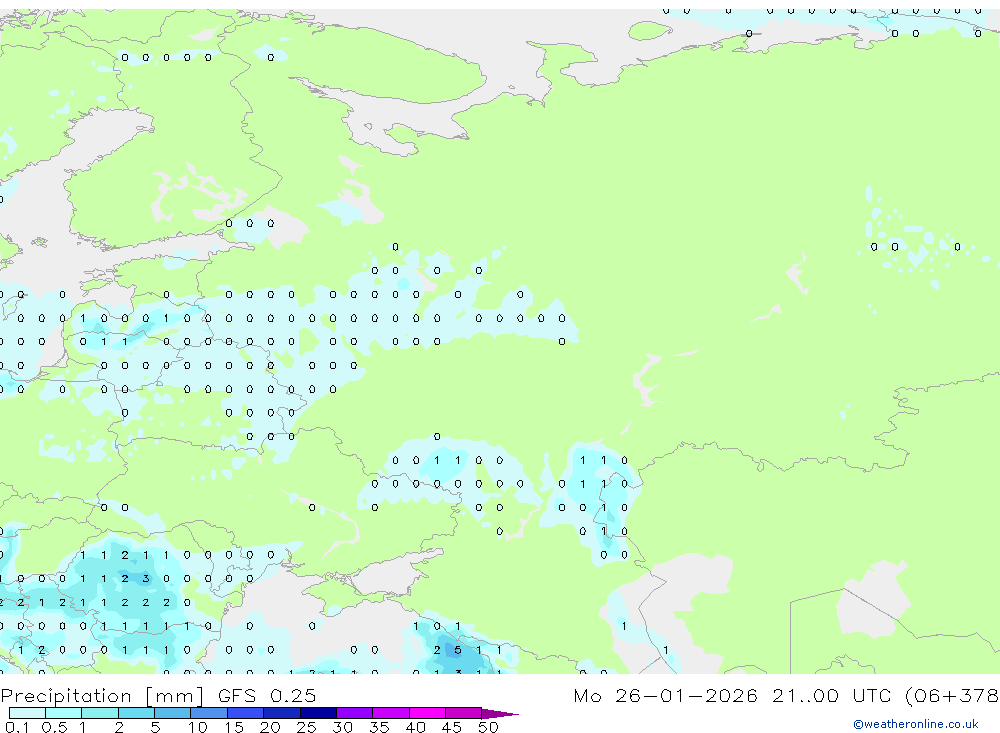Click the 1–2 mm legend color swatch

pos(100,713)
